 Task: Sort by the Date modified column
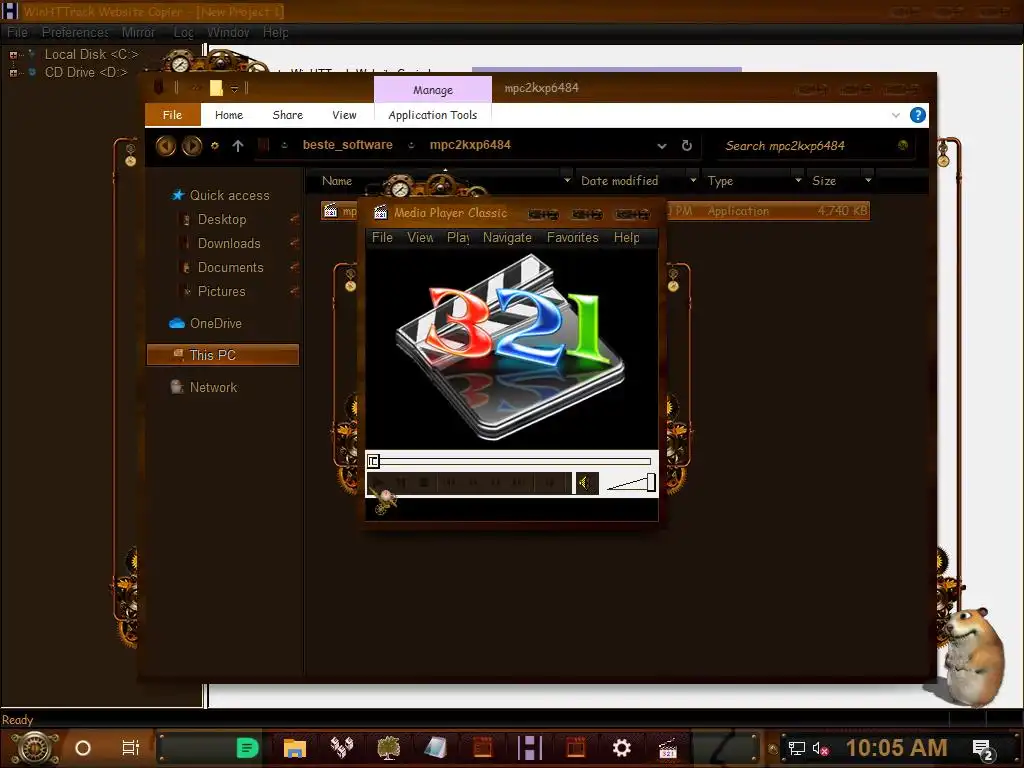click(619, 181)
